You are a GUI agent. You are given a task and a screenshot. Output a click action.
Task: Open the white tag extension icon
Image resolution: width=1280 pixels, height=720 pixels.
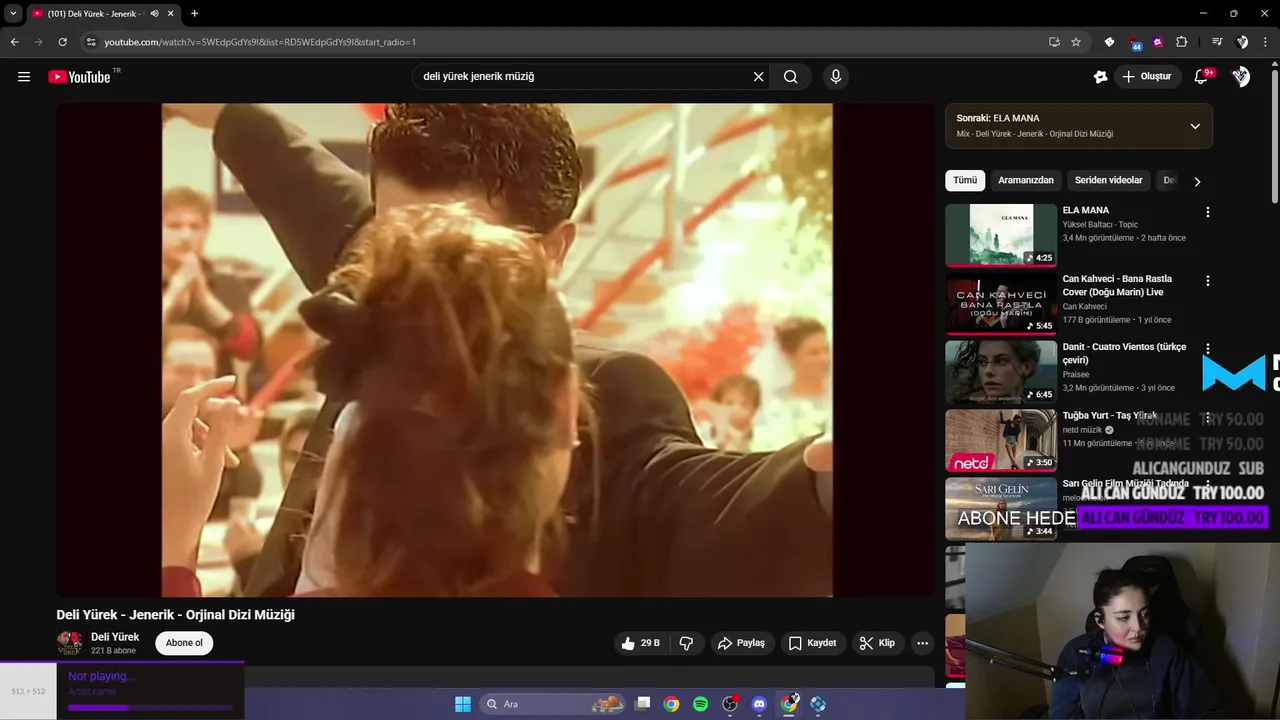1109,42
